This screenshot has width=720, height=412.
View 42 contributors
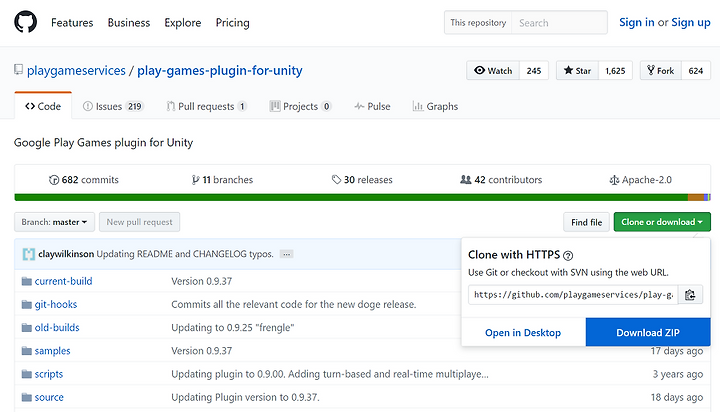coord(501,180)
